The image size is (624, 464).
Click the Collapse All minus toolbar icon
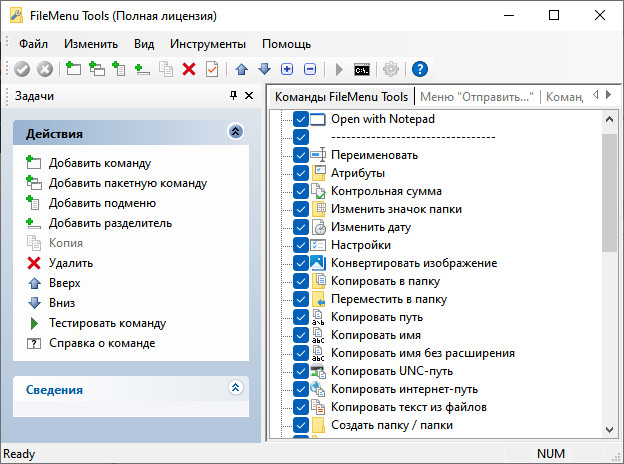pyautogui.click(x=310, y=69)
